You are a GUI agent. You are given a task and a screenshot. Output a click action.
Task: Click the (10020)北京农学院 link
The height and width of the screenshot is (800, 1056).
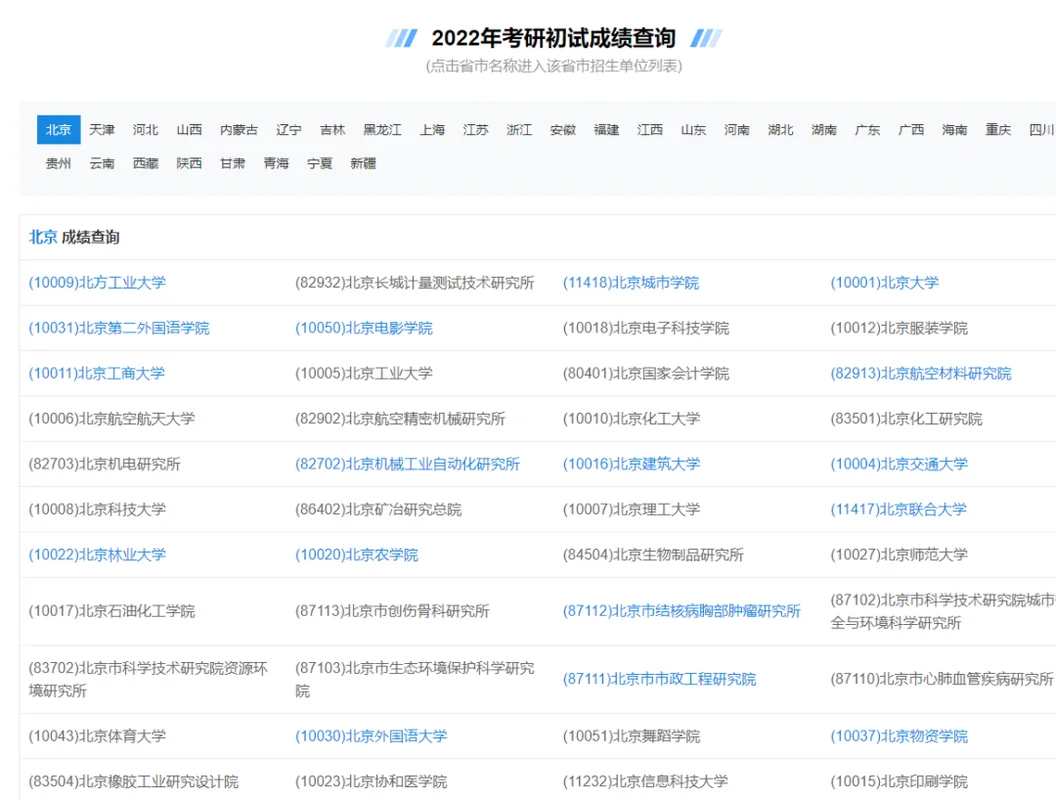[356, 555]
